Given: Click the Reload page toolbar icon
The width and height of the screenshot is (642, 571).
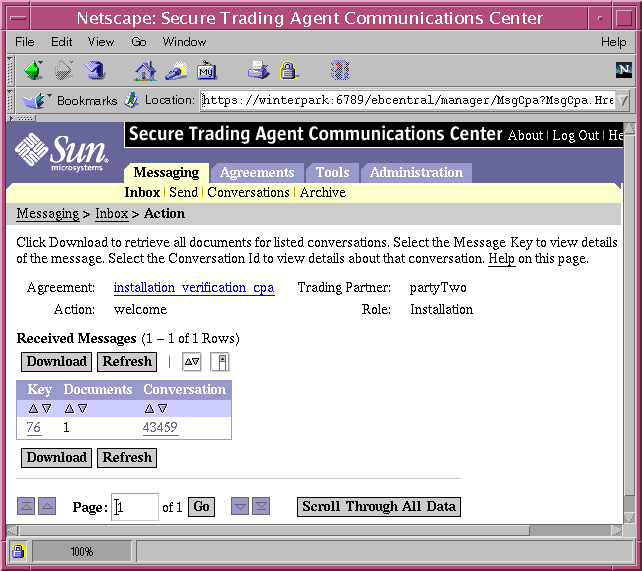Looking at the screenshot, I should click(x=95, y=70).
